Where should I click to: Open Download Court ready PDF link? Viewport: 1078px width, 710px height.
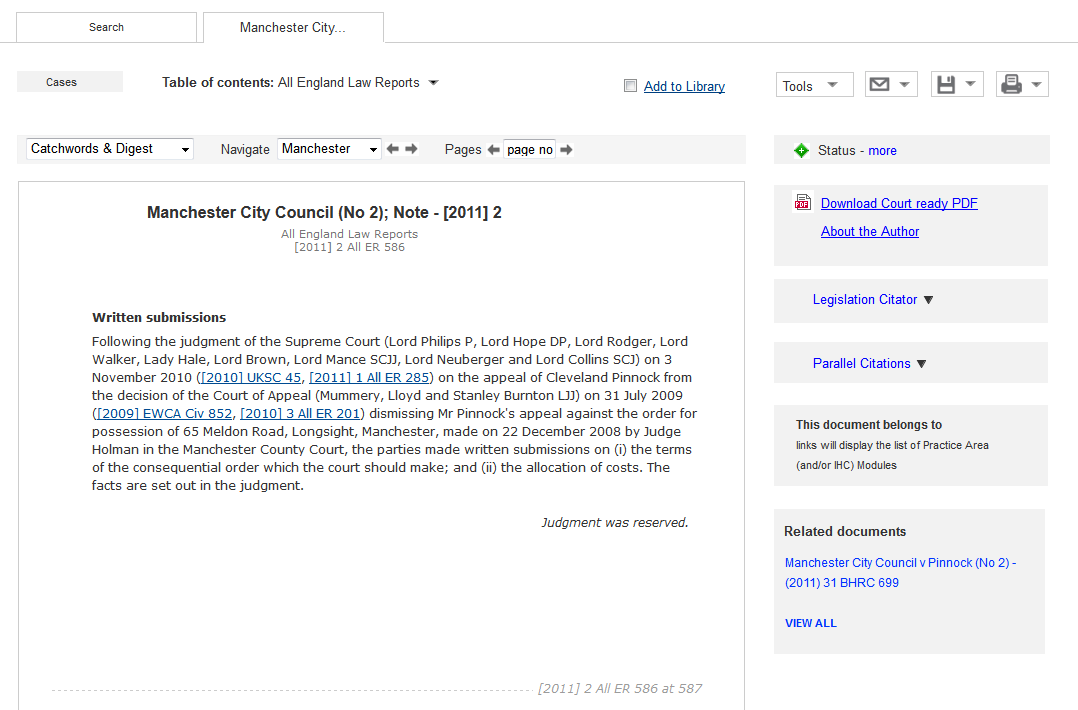click(899, 203)
